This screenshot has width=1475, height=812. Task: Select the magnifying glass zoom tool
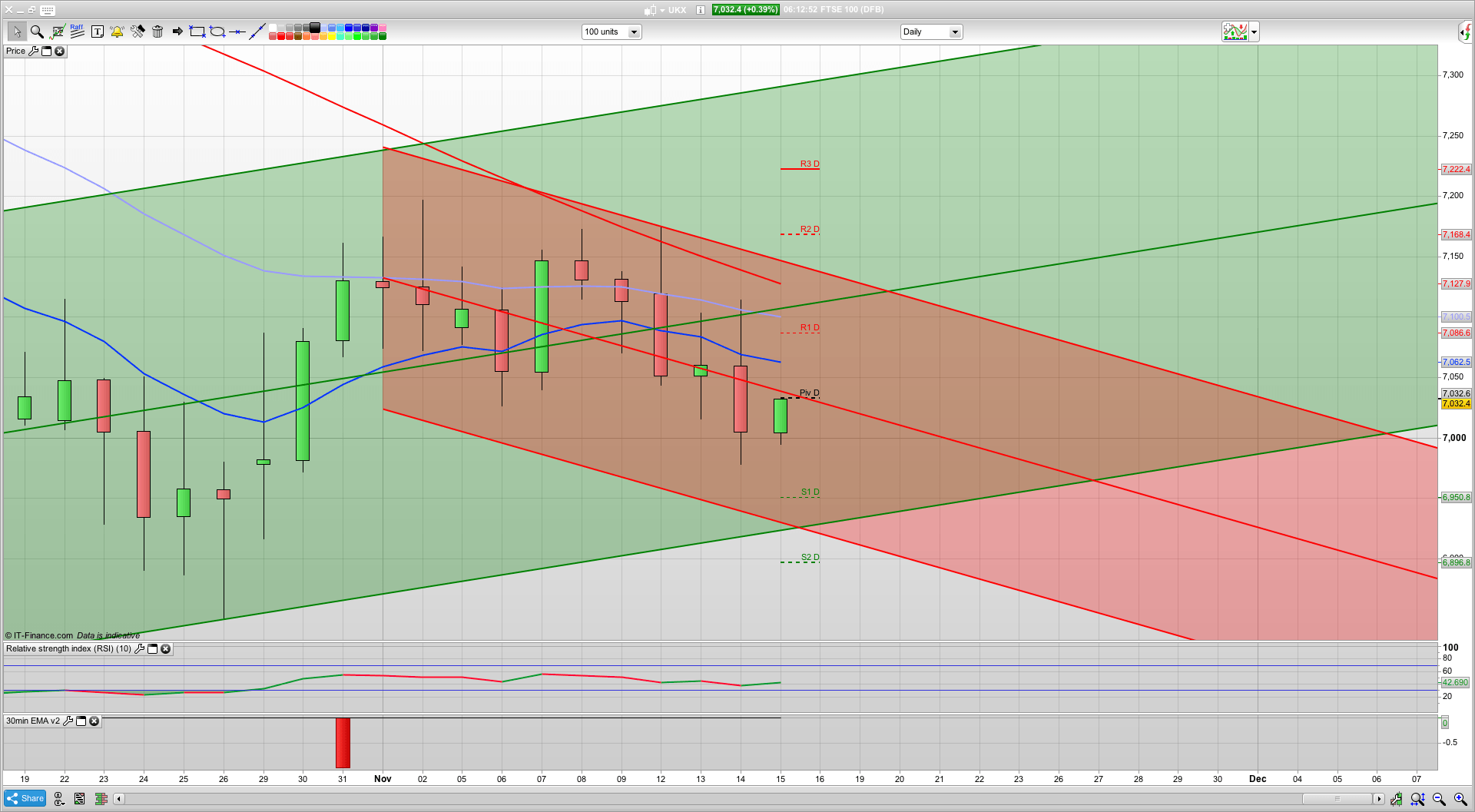(x=36, y=31)
